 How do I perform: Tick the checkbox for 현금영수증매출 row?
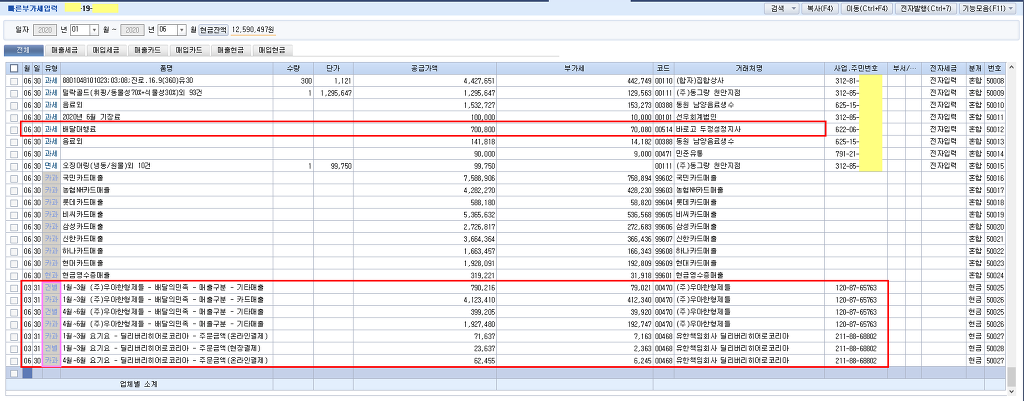(x=13, y=275)
